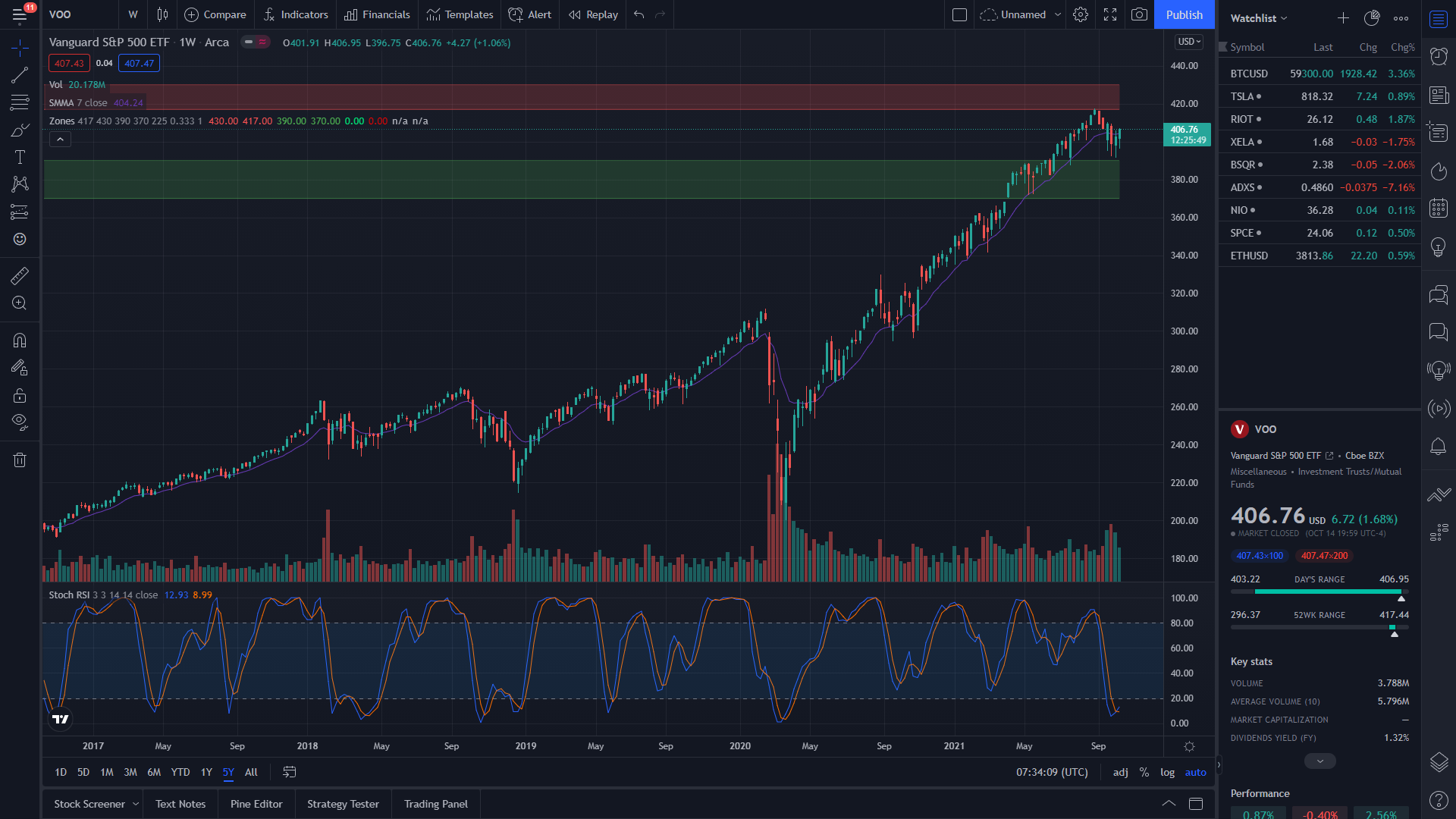Open the USD currency dropdown
1456x819 pixels.
1189,42
